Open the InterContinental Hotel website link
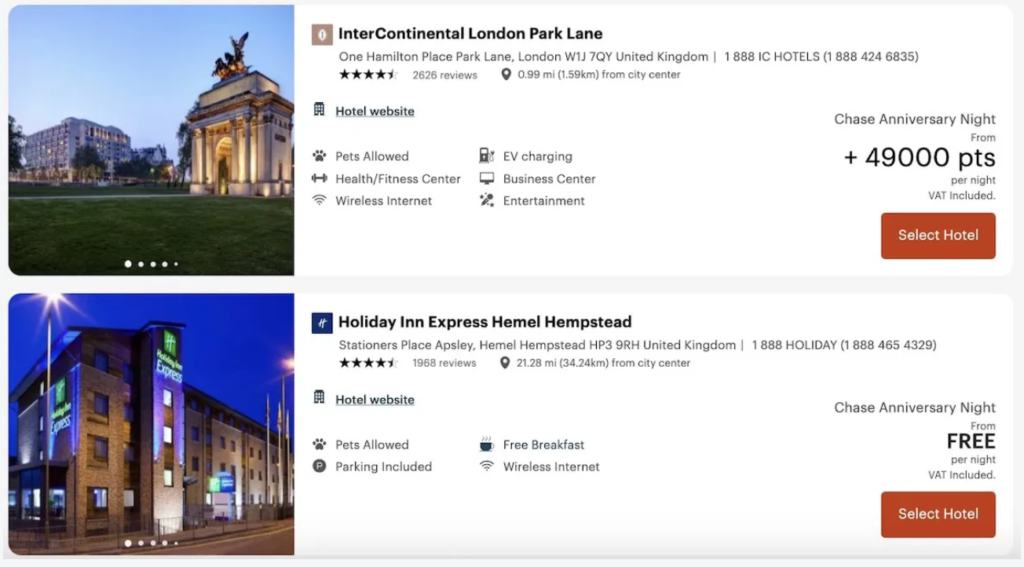 point(375,111)
